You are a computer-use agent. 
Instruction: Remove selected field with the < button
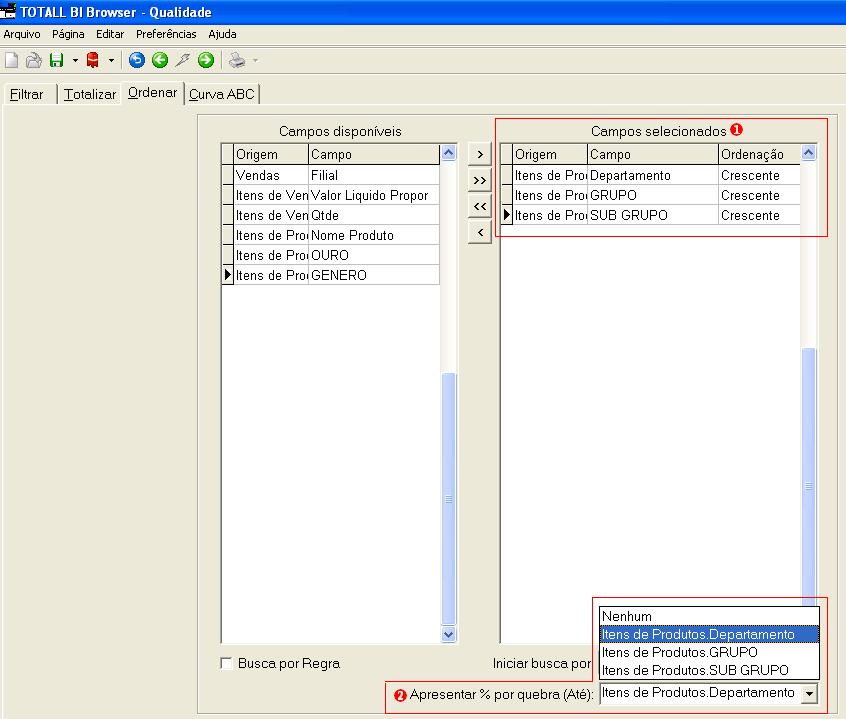tap(480, 232)
